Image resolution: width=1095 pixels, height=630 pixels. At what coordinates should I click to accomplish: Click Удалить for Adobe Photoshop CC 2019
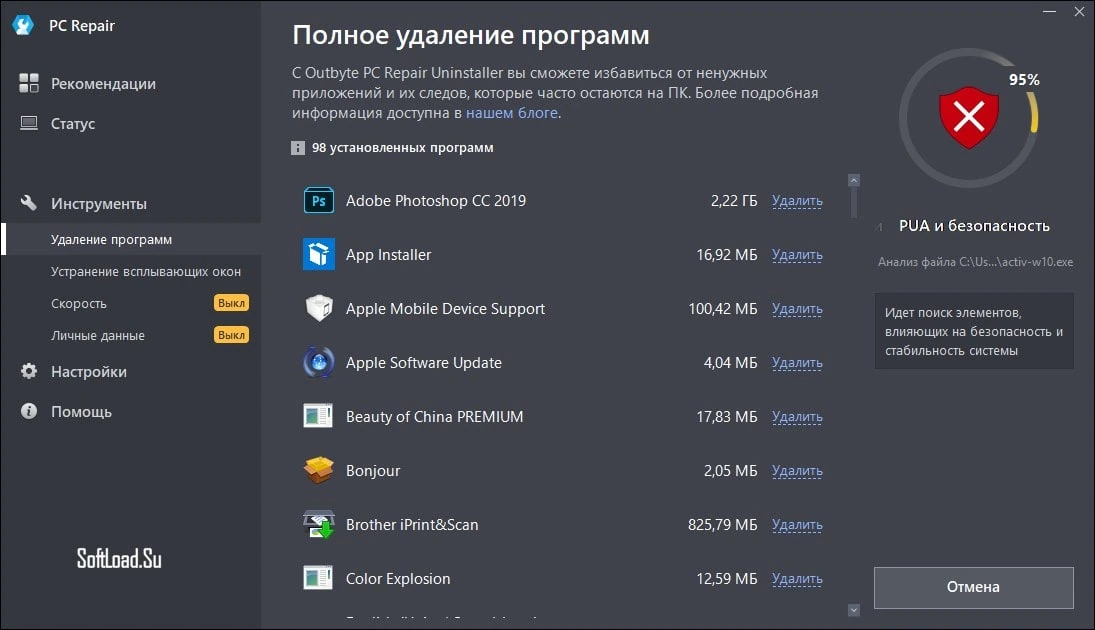pyautogui.click(x=797, y=201)
